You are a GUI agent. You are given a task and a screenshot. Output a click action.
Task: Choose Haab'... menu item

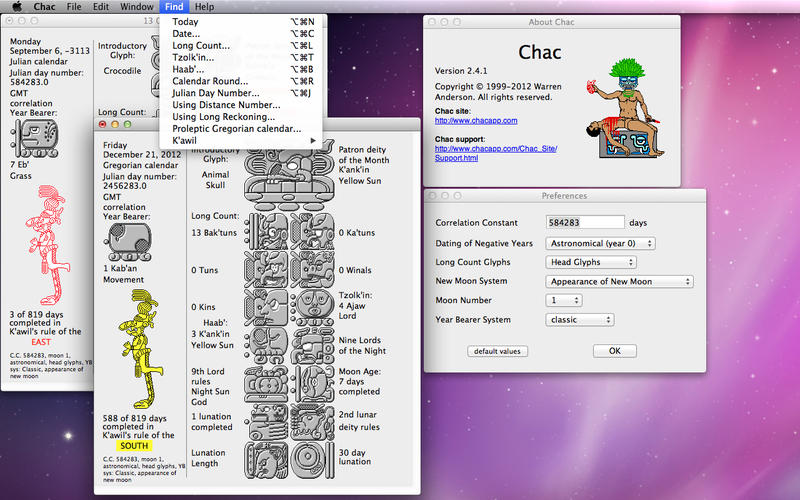[x=243, y=69]
